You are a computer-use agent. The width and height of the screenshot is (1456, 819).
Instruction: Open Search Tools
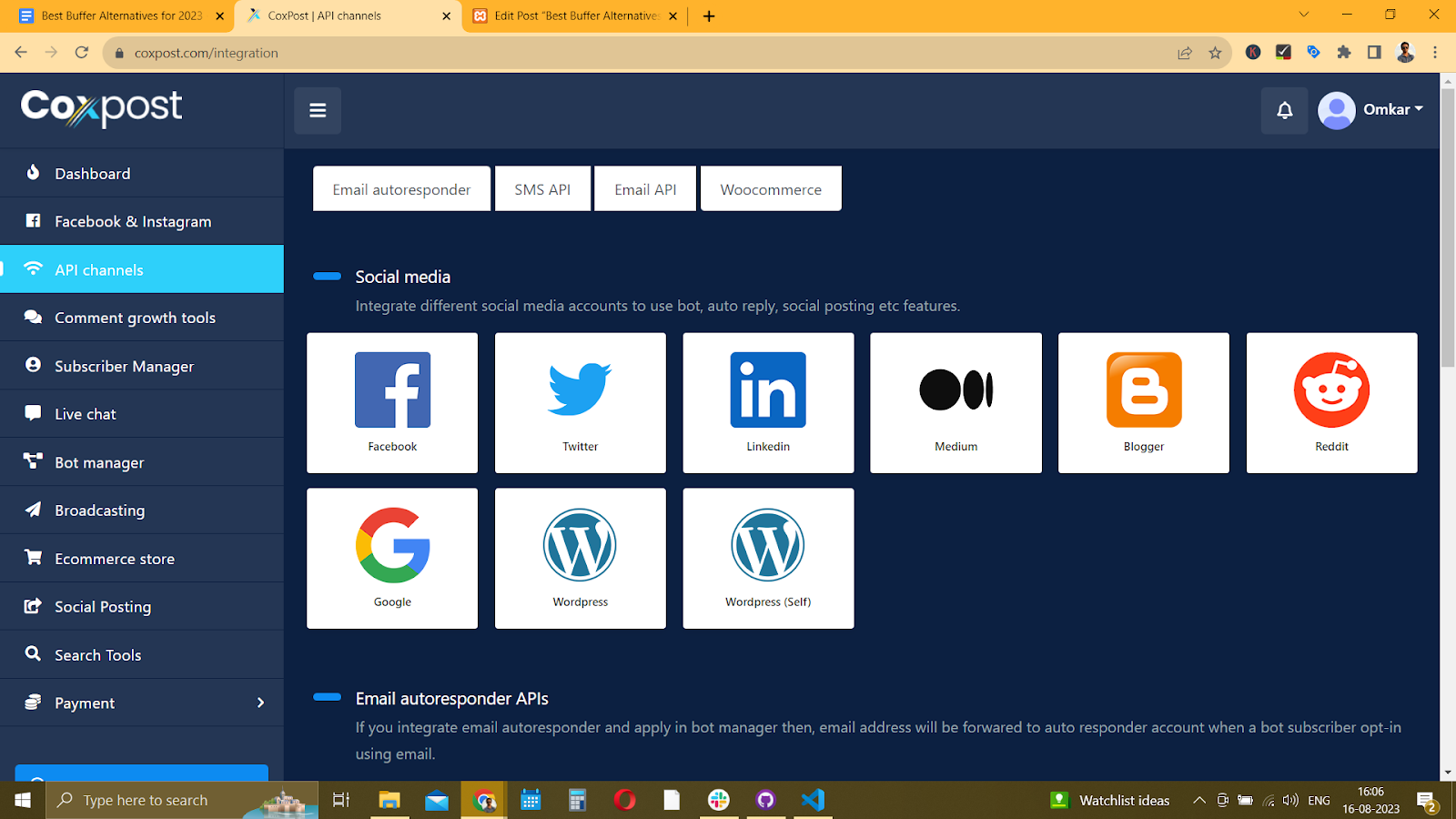coord(142,655)
